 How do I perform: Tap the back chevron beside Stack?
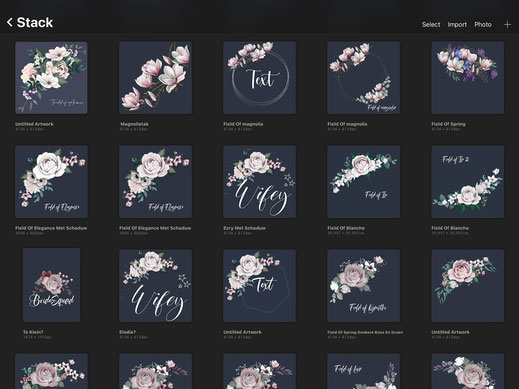tap(10, 23)
